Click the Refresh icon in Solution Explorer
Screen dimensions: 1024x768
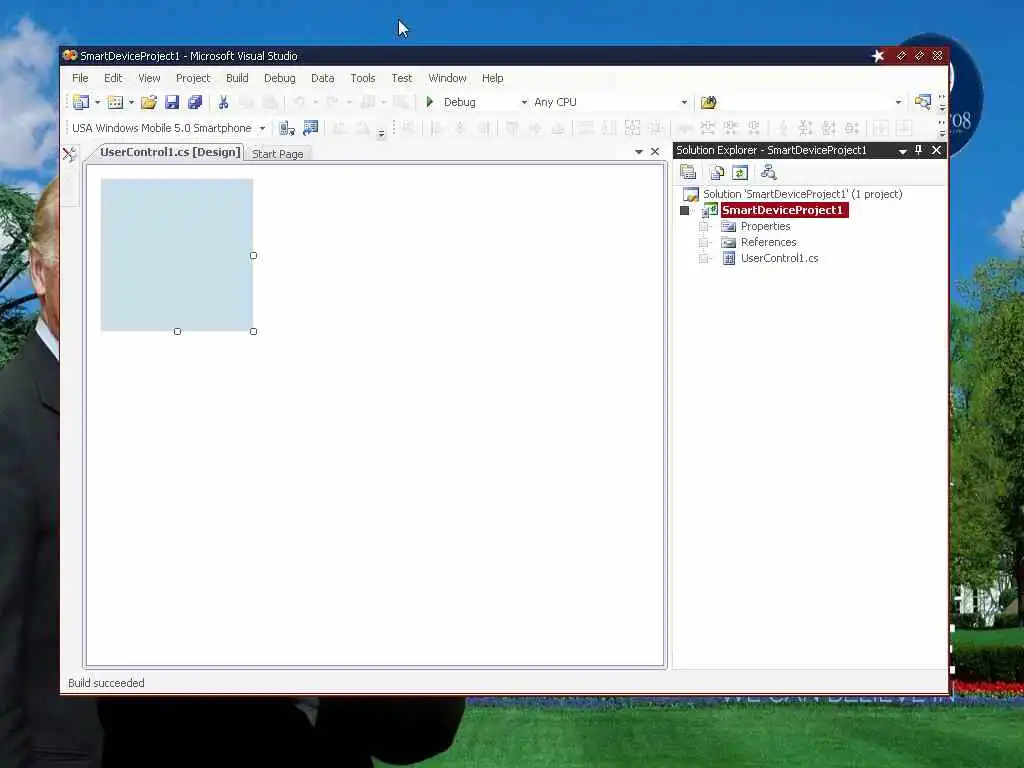tap(740, 172)
